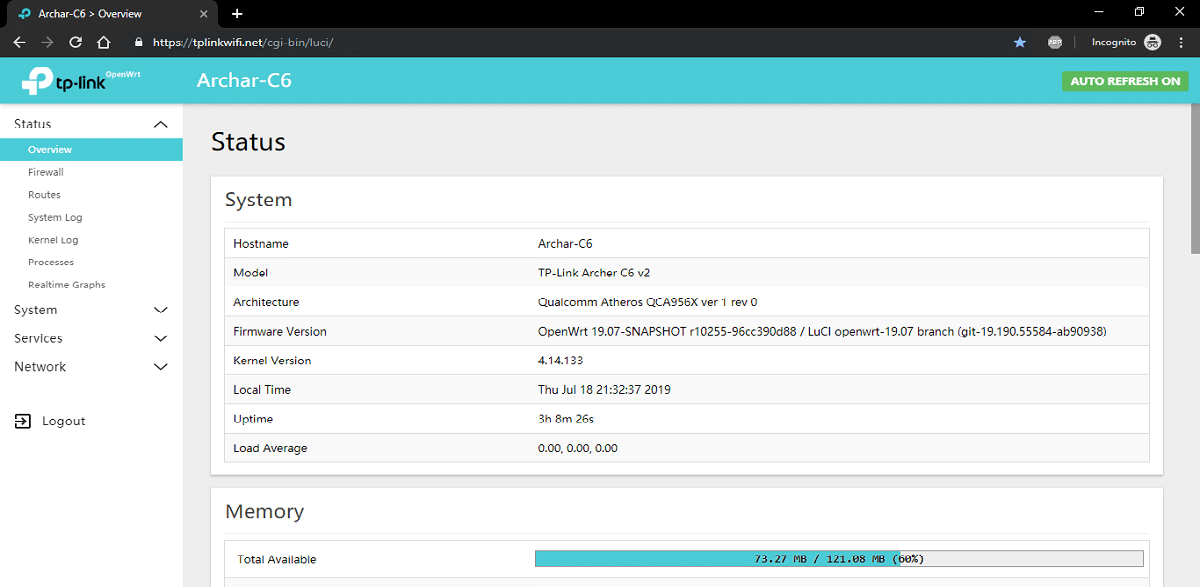Close the Archar-C6 Overview tab
This screenshot has height=587, width=1200.
point(205,14)
